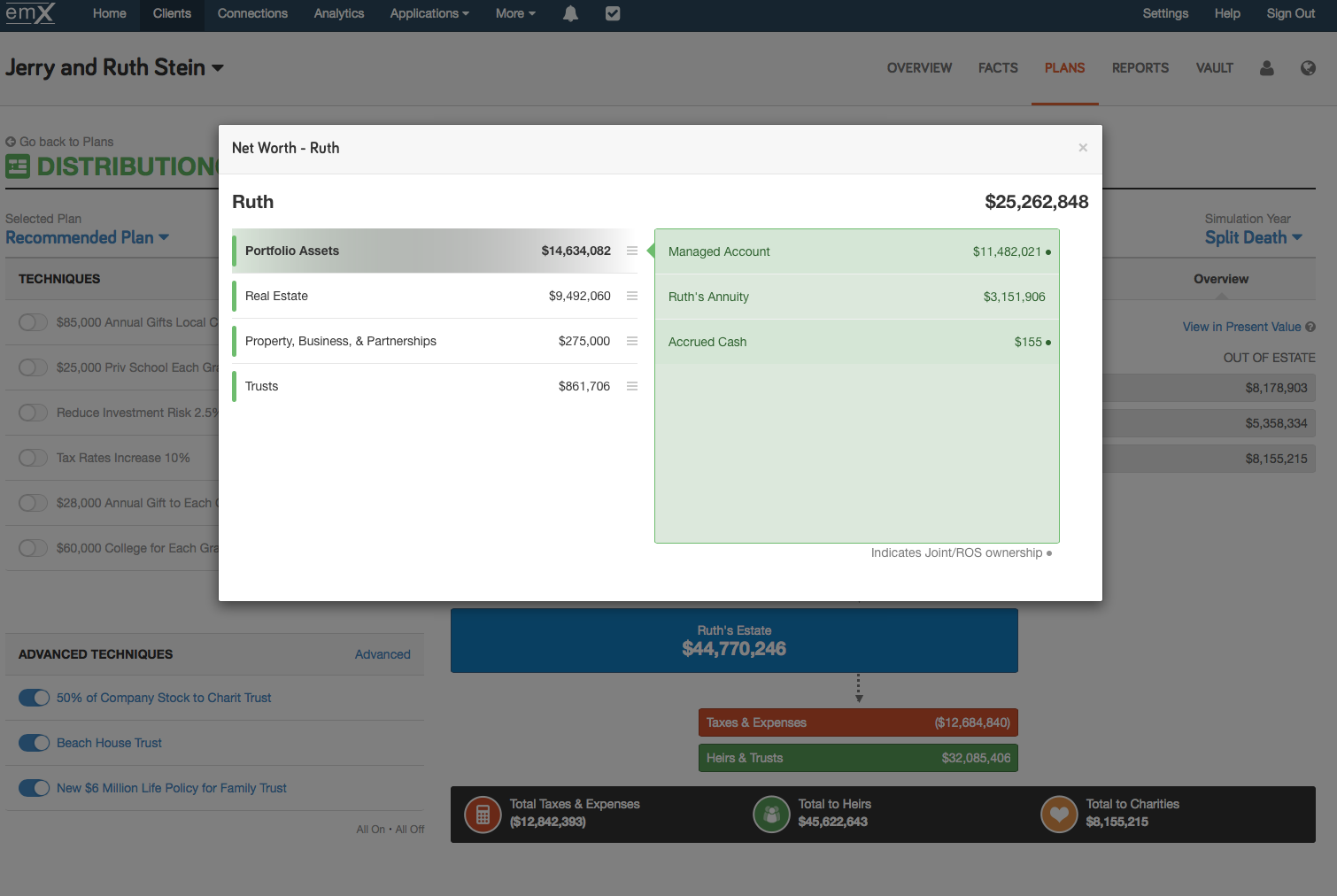1337x896 pixels.
Task: Open the Split Death simulation year dropdown
Action: pos(1253,237)
